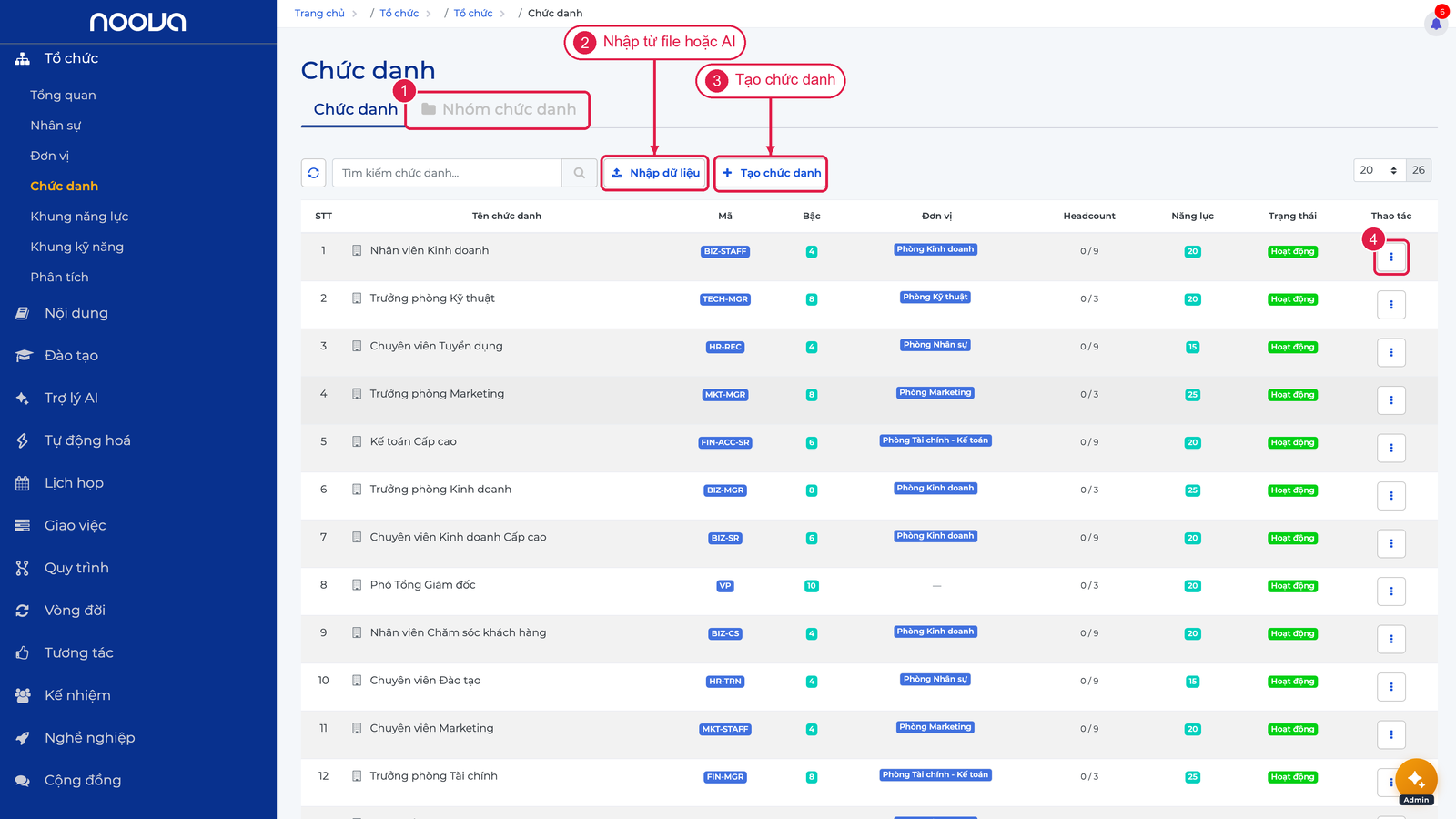
Task: Click the Nhập dữ liệu button
Action: click(x=655, y=173)
